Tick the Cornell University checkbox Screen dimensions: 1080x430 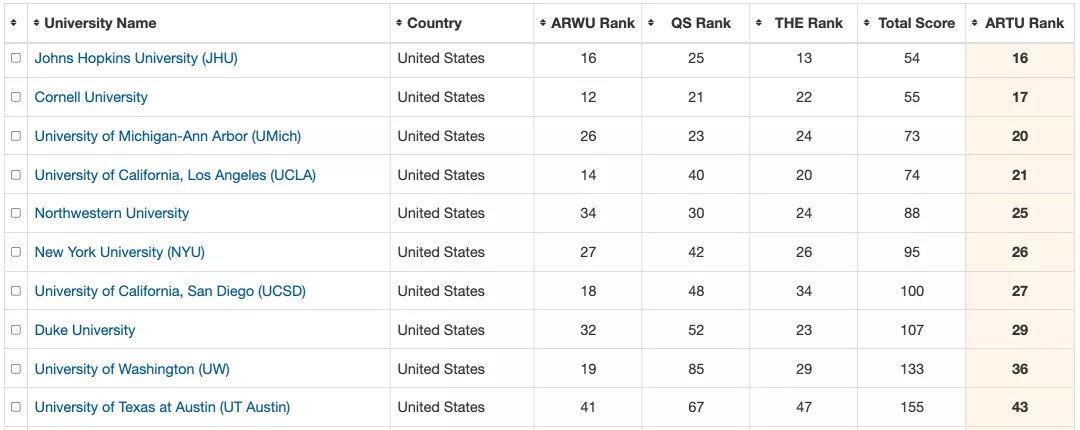coord(16,97)
